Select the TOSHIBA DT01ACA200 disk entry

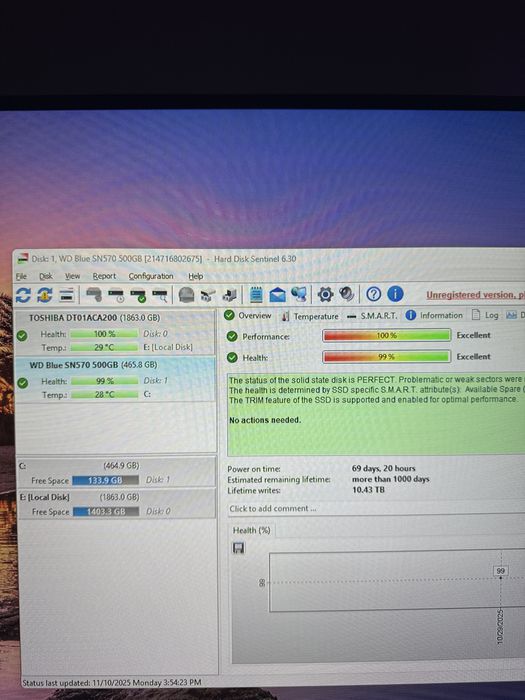pos(115,332)
